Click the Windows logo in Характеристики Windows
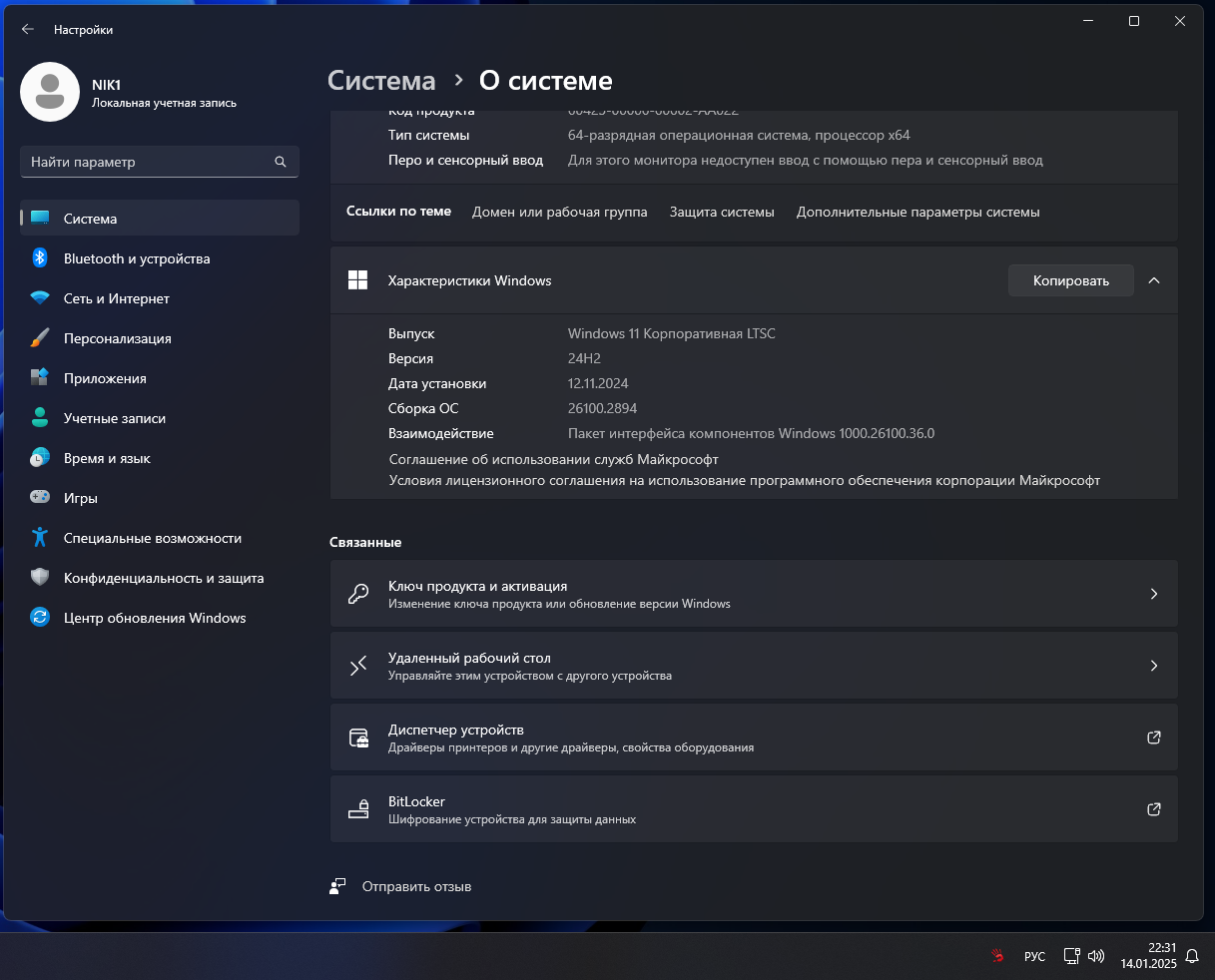Viewport: 1215px width, 980px height. tap(357, 280)
